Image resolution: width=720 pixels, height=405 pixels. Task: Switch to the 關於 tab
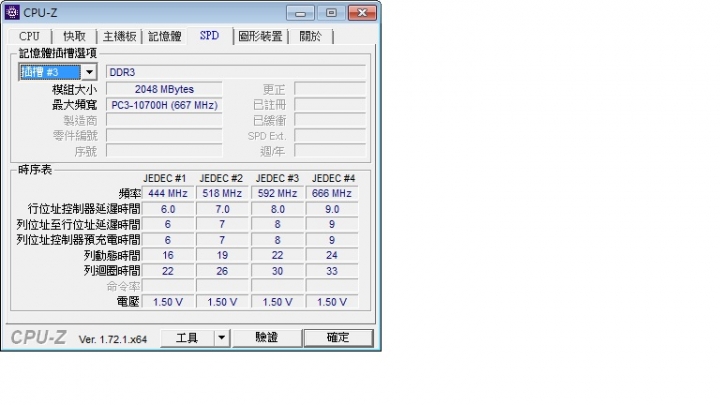click(310, 36)
